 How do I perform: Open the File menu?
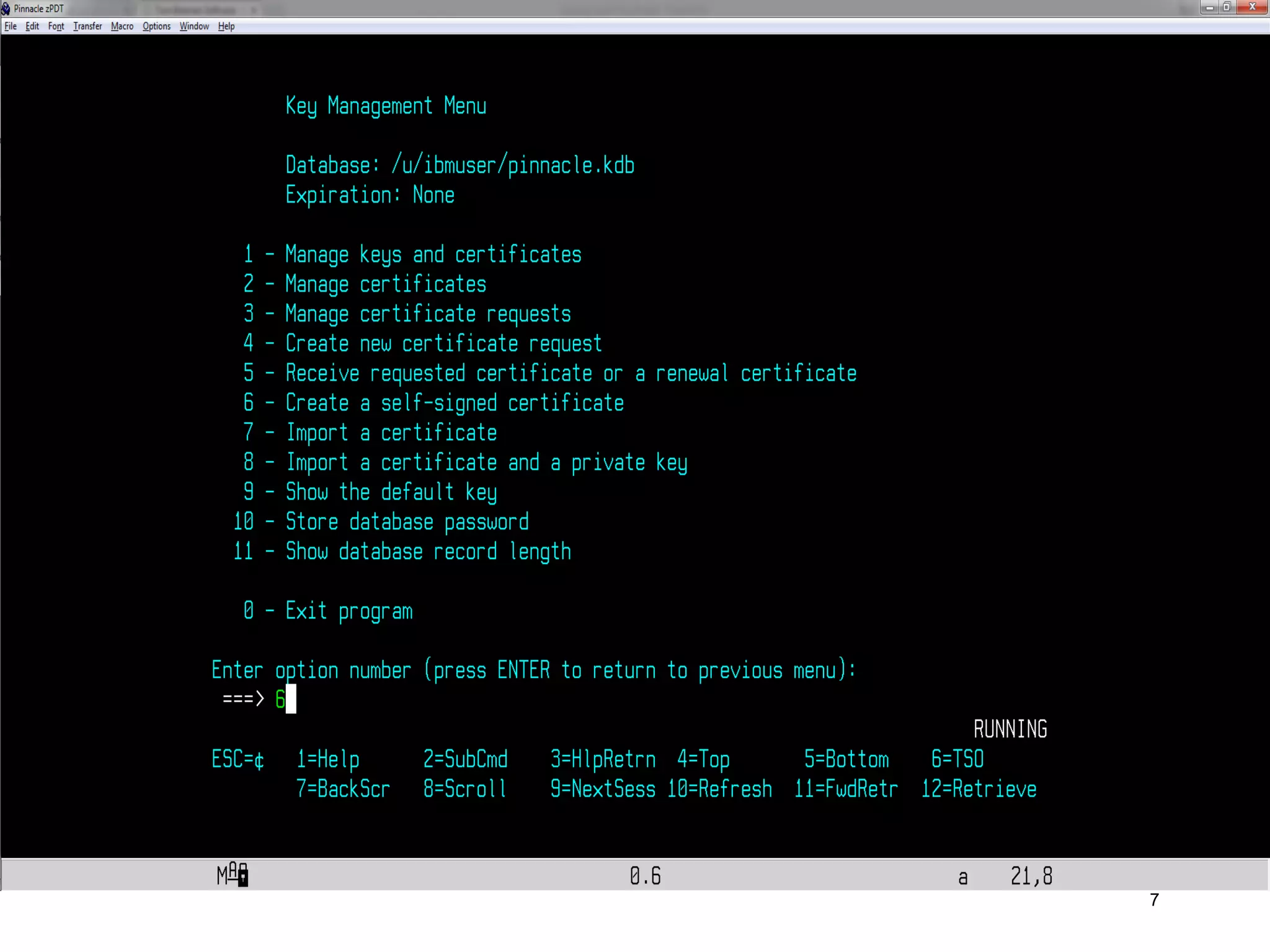pos(11,26)
